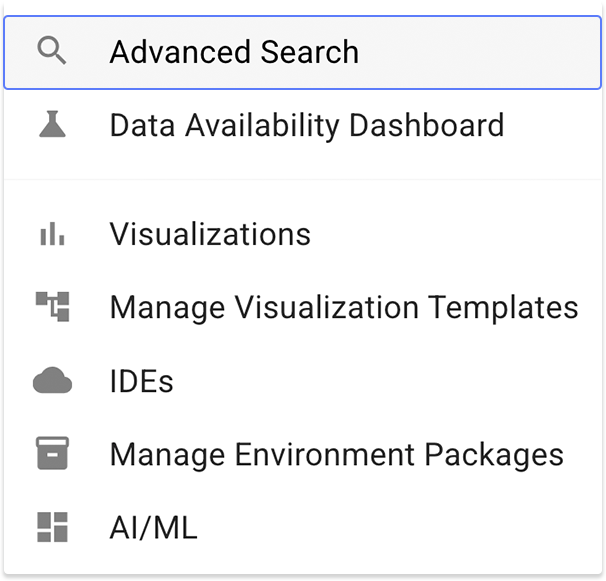Click the "AI/ML" text label

[x=153, y=527]
